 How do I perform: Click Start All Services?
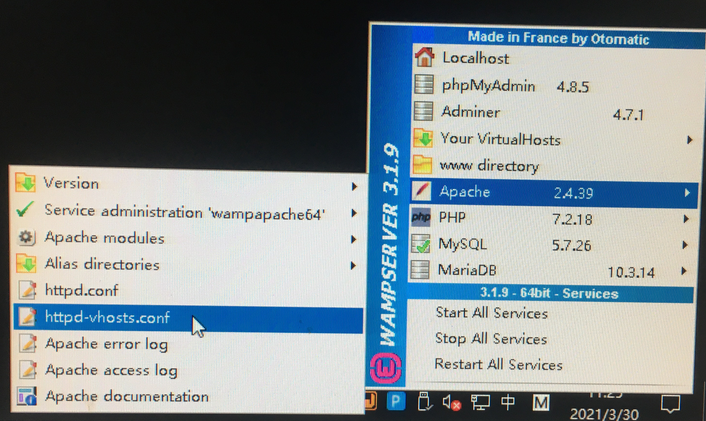(491, 313)
